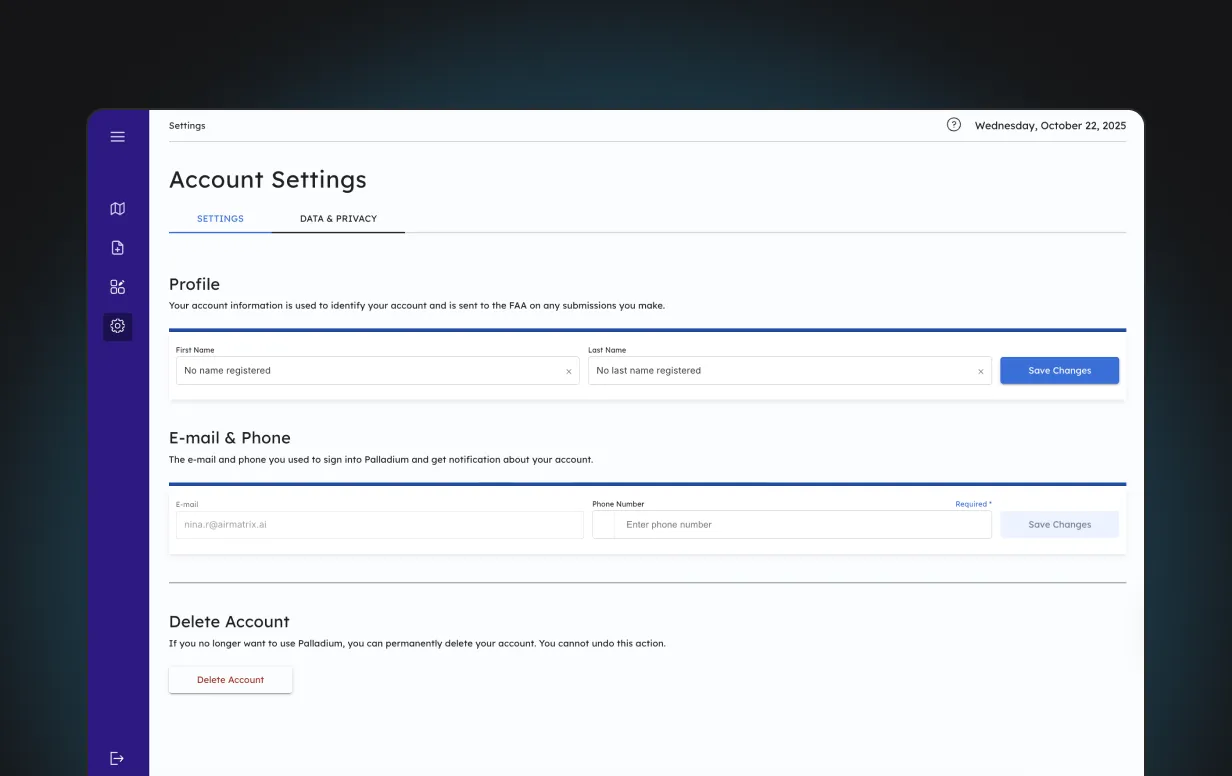Viewport: 1232px width, 776px height.
Task: Switch to the Data & Privacy tab
Action: coord(338,218)
